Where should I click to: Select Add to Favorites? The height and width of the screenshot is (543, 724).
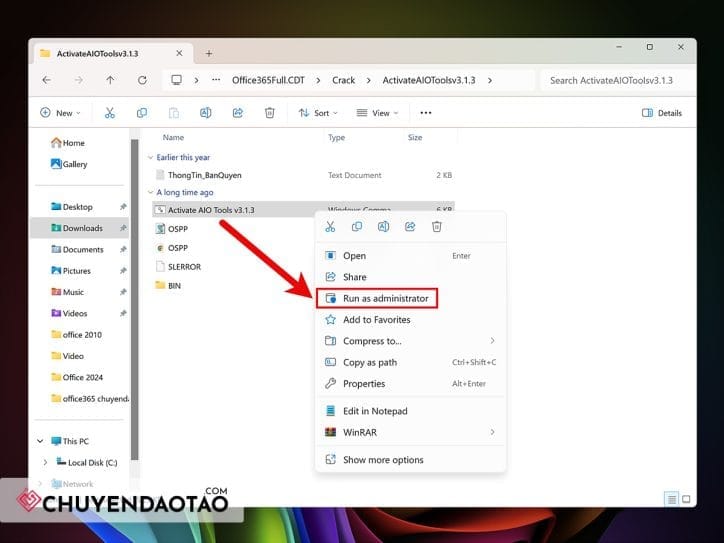(x=410, y=320)
